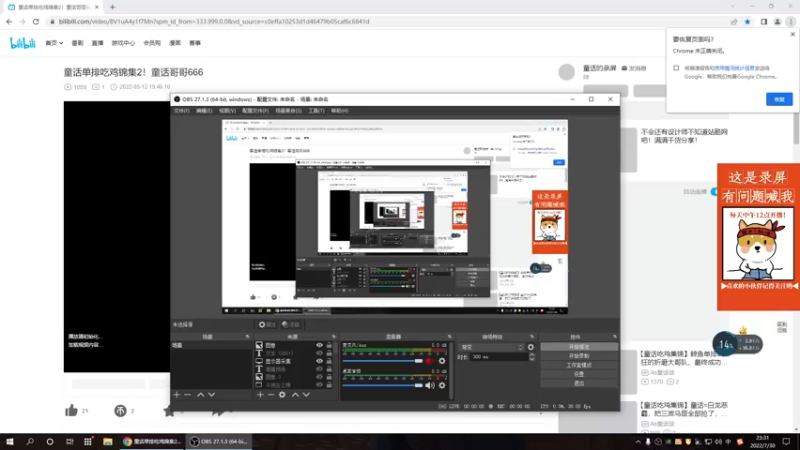Unmute the 麦克风/Aux red speaker icon
Viewport: 800px width, 450px height.
(430, 361)
